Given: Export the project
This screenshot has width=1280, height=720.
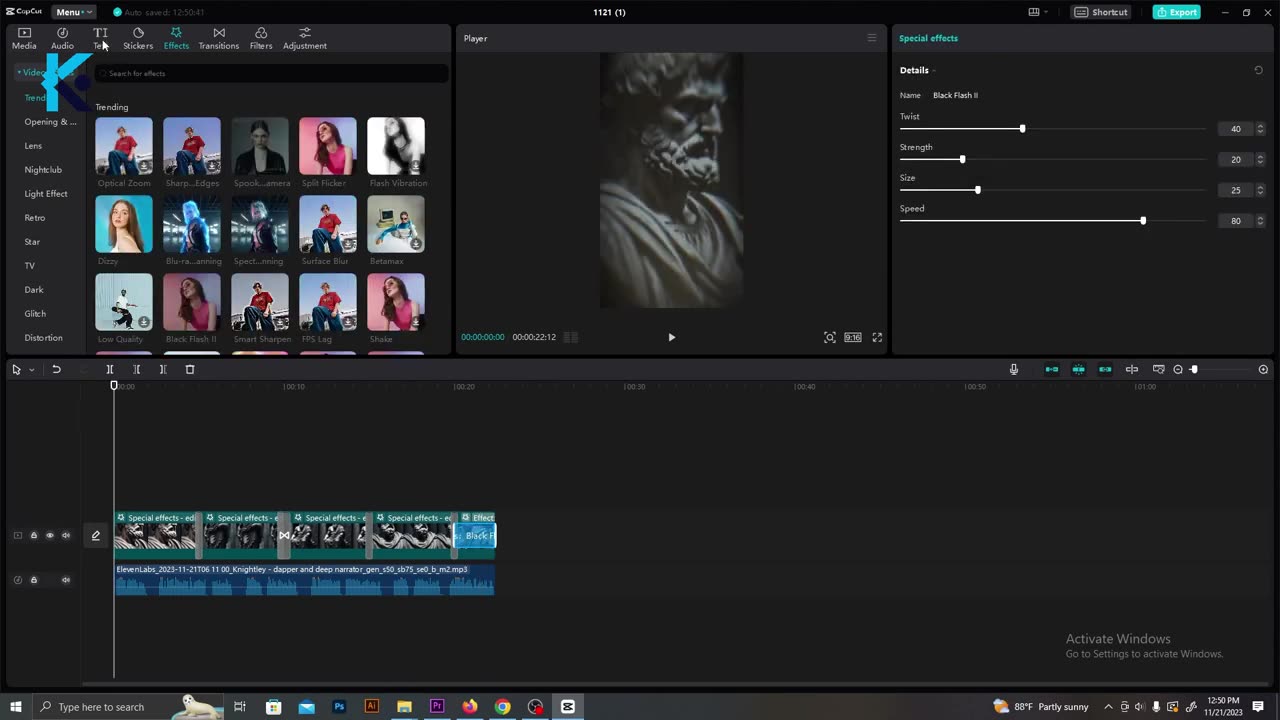Looking at the screenshot, I should (1176, 12).
